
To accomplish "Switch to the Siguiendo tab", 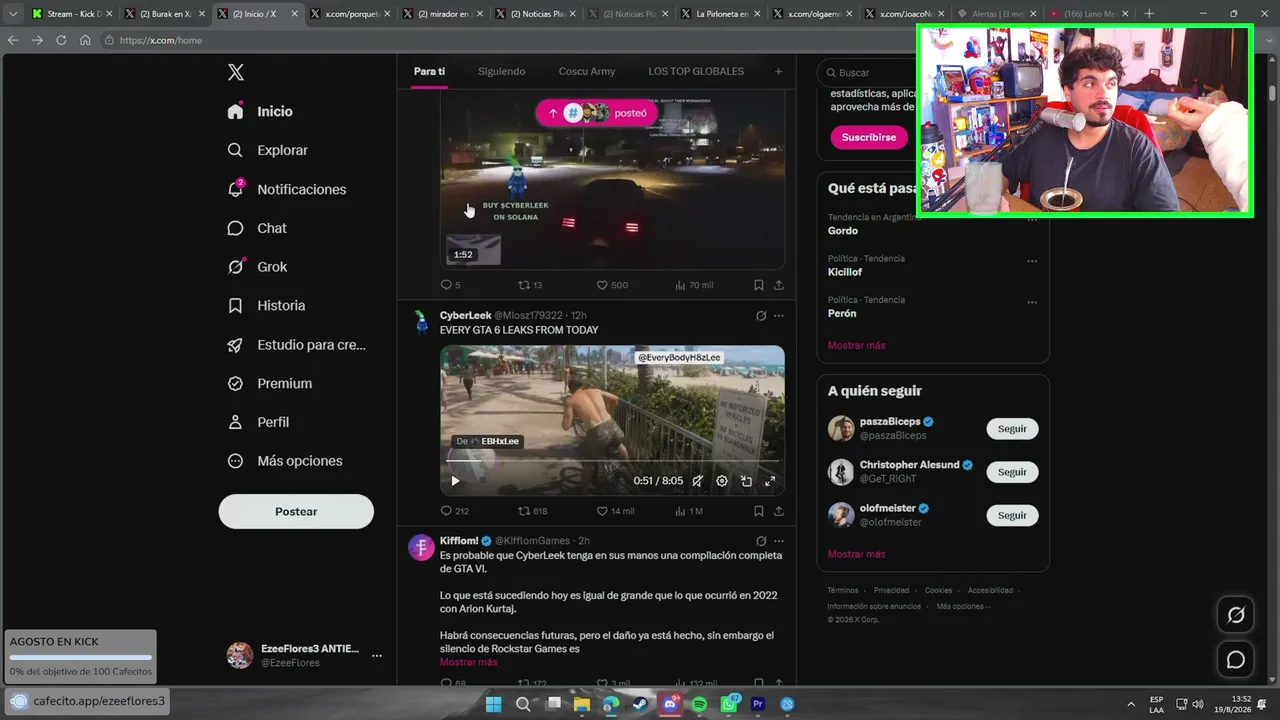I will pos(502,72).
